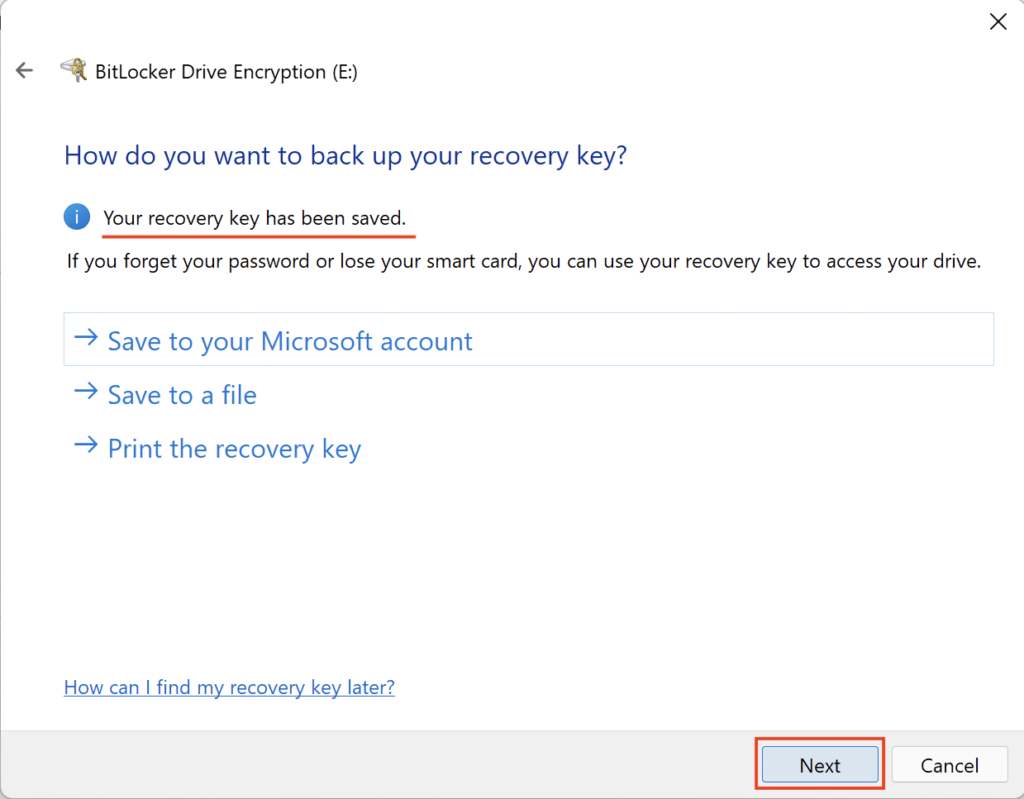Image resolution: width=1024 pixels, height=799 pixels.
Task: Click the arrow icon beside Save to Microsoft account
Action: click(87, 340)
